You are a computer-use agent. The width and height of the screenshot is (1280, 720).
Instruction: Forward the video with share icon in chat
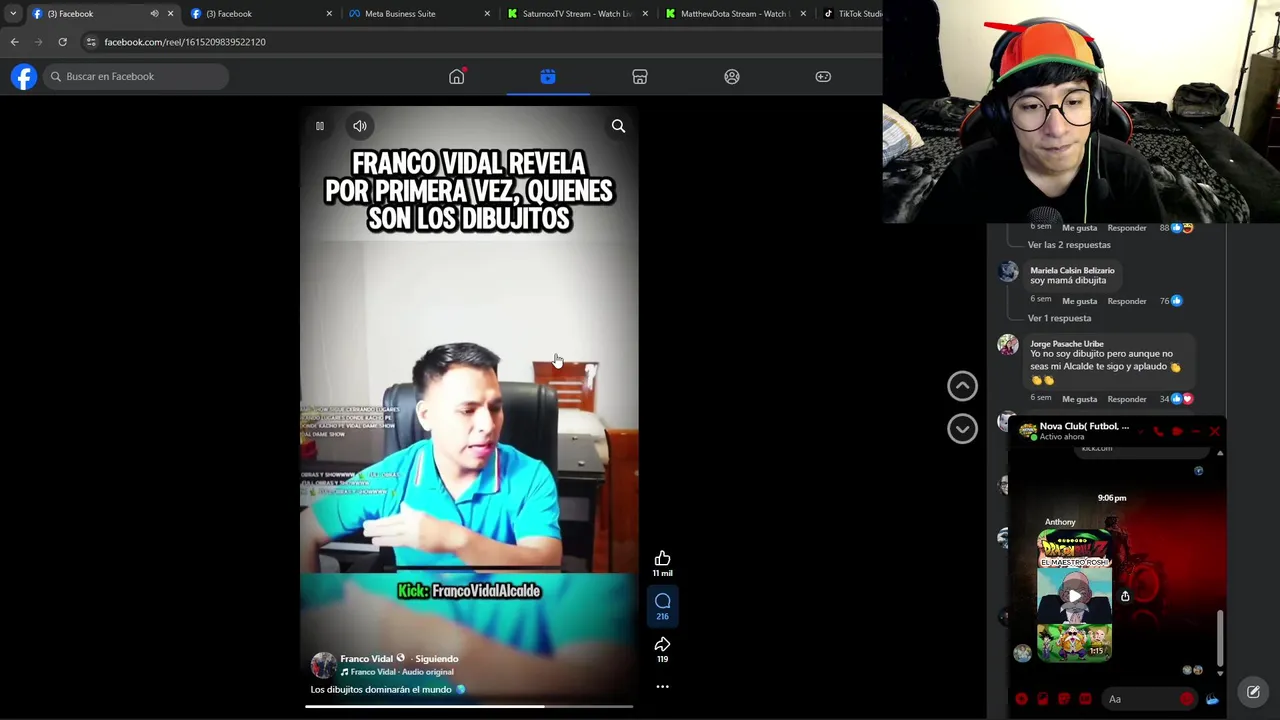[1125, 596]
